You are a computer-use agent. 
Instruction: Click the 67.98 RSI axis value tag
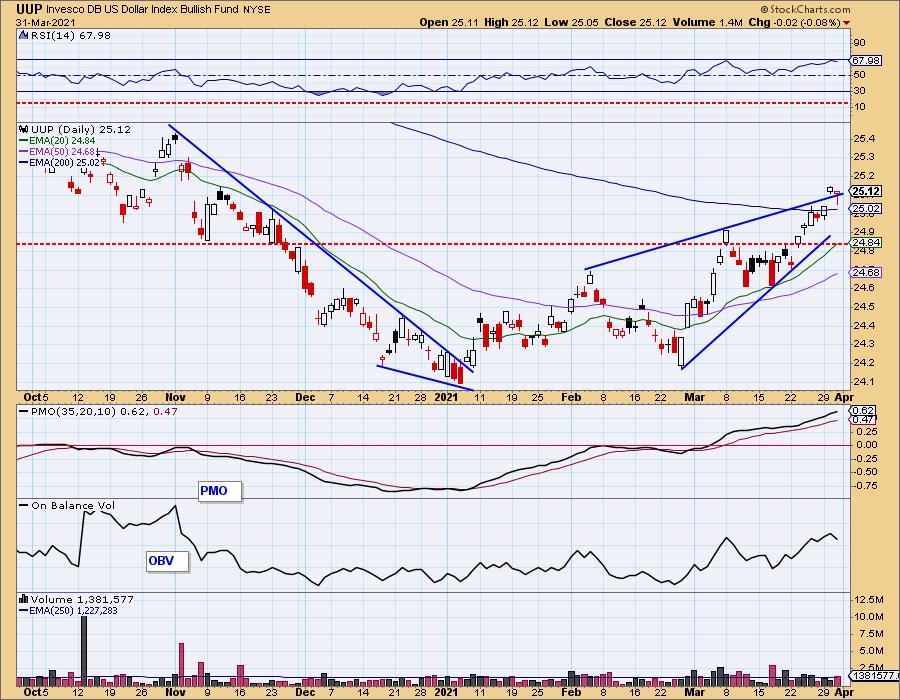click(x=866, y=60)
